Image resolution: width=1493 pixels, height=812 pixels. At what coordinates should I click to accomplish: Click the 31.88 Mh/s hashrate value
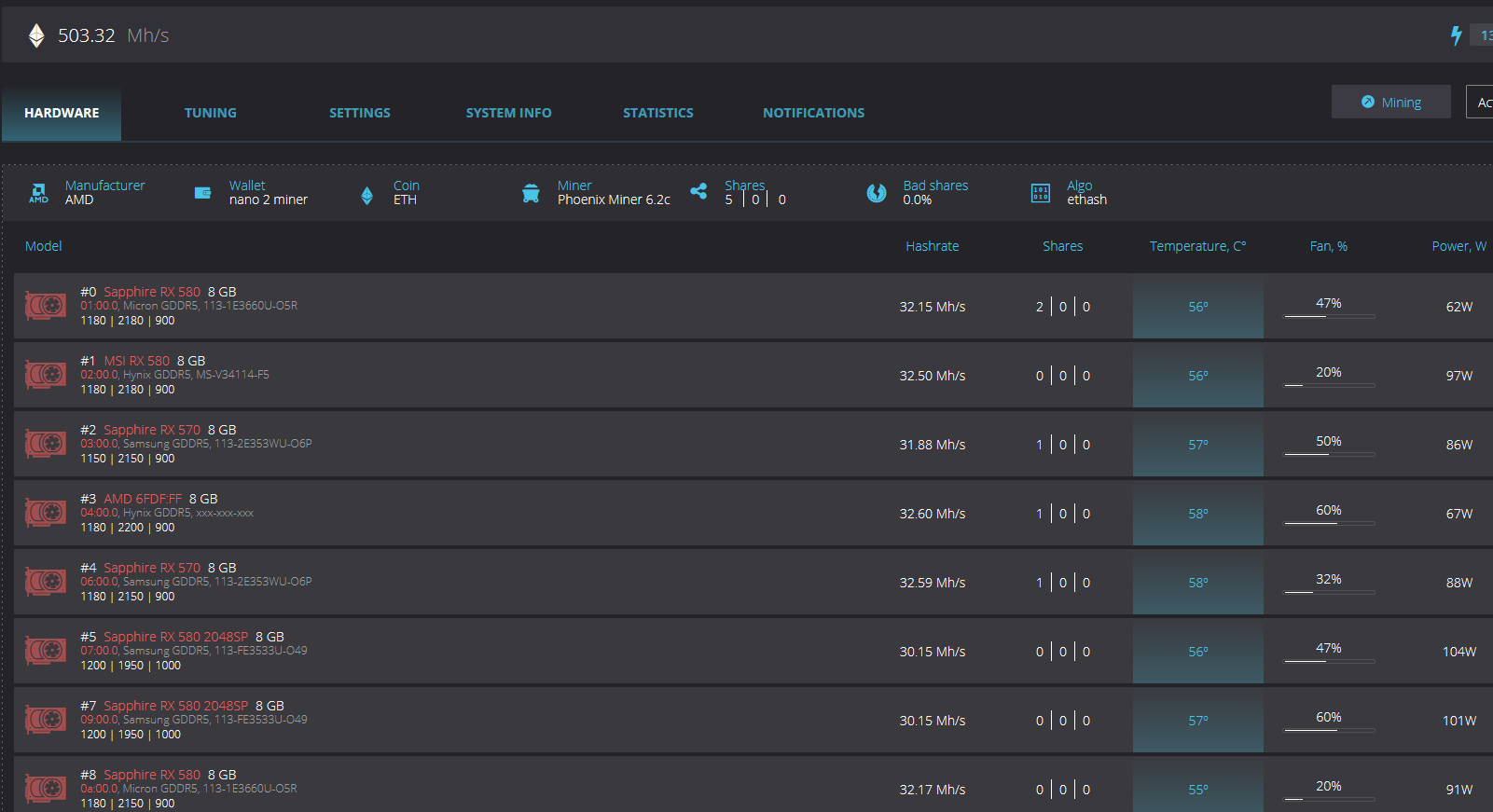[933, 445]
